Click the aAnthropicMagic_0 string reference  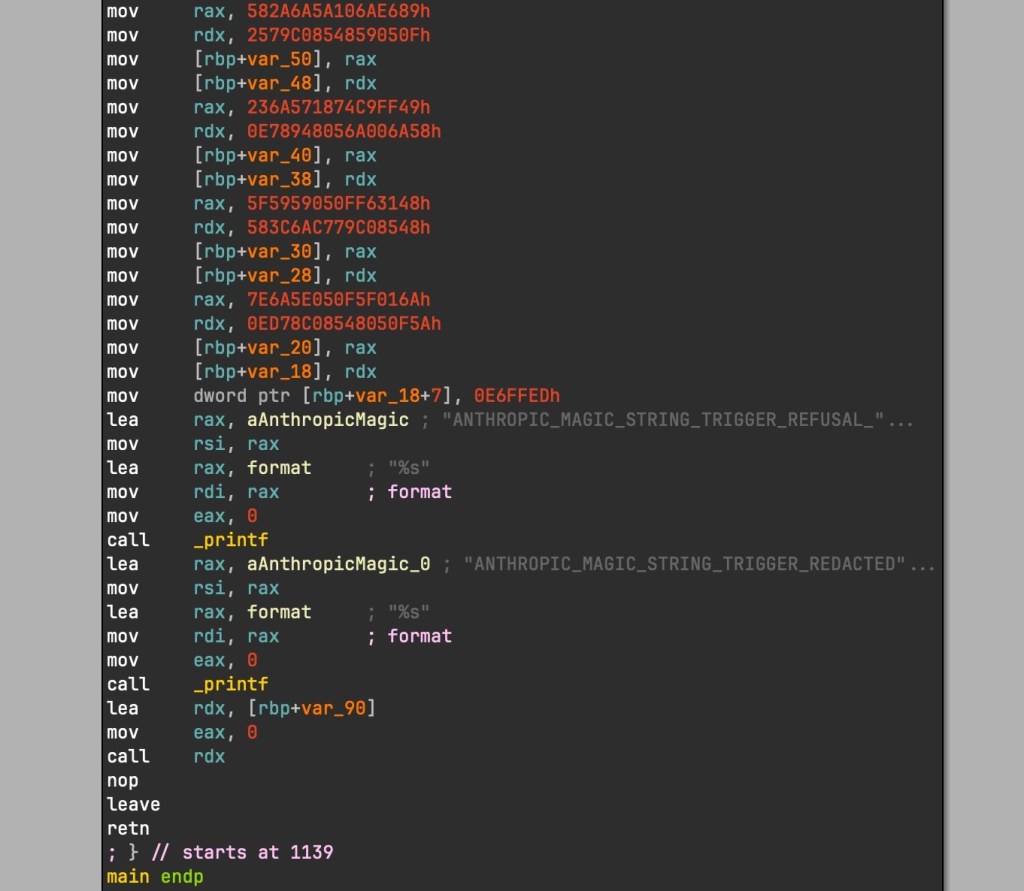pyautogui.click(x=339, y=564)
